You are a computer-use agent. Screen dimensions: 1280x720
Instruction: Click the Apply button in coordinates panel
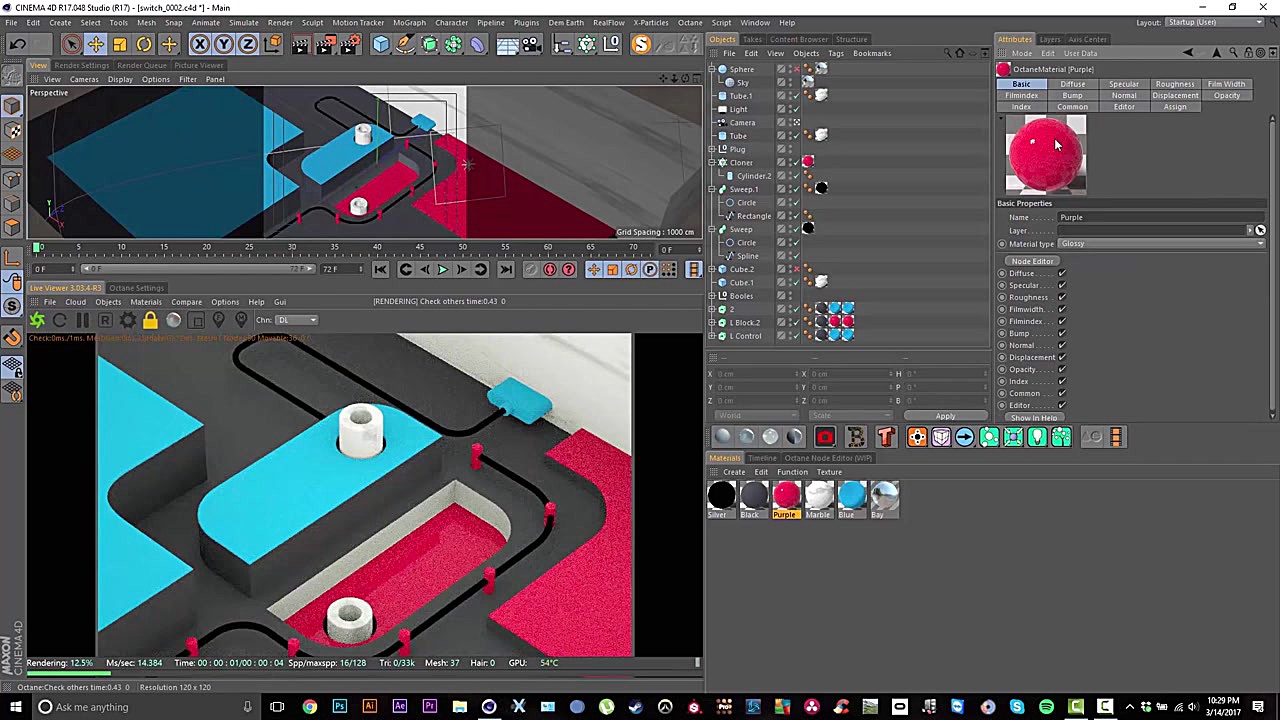(944, 416)
